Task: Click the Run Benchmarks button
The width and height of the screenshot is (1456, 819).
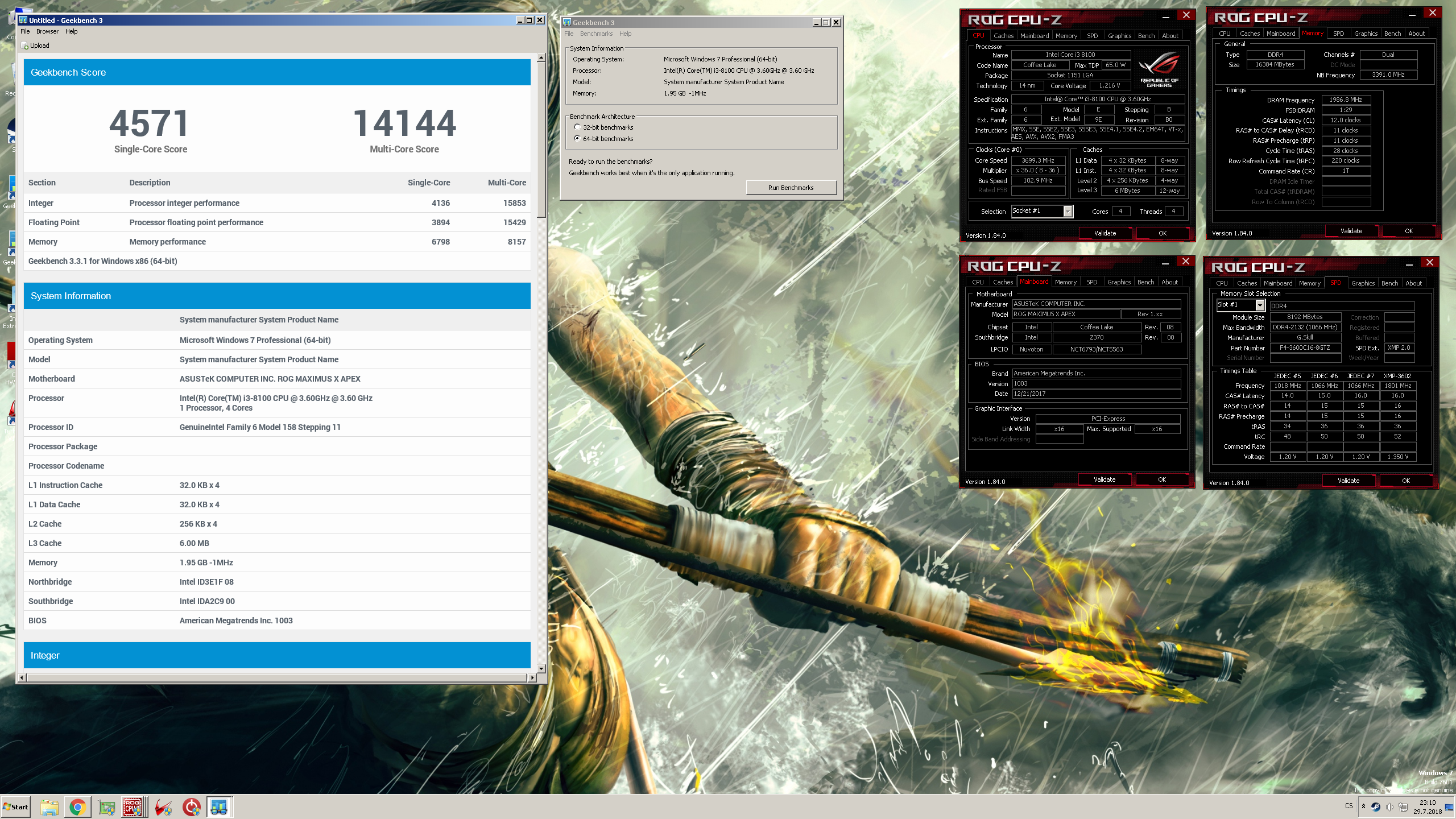Action: coord(791,188)
